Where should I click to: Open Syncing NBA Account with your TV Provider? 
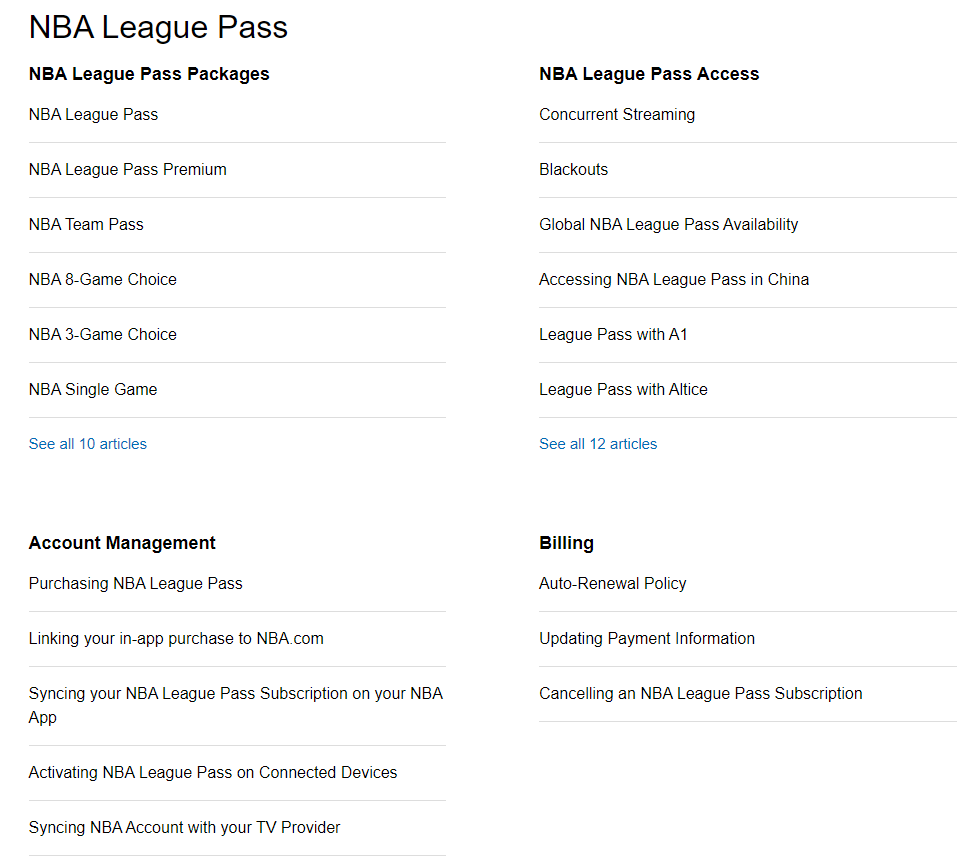point(184,827)
